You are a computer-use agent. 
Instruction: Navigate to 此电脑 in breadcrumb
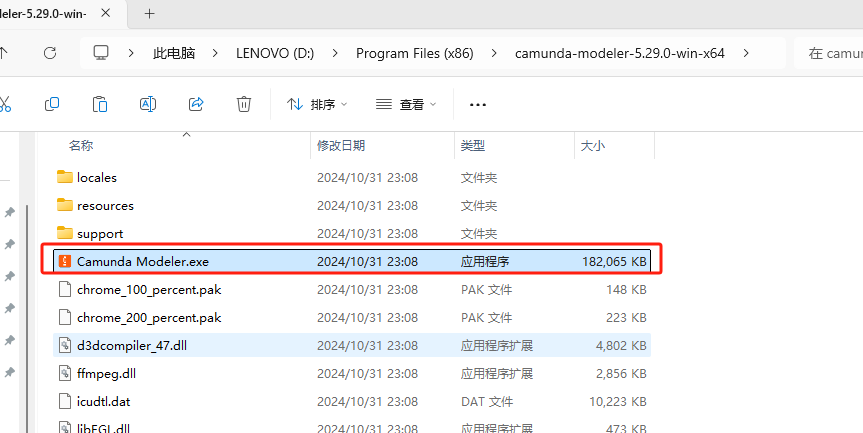point(174,53)
